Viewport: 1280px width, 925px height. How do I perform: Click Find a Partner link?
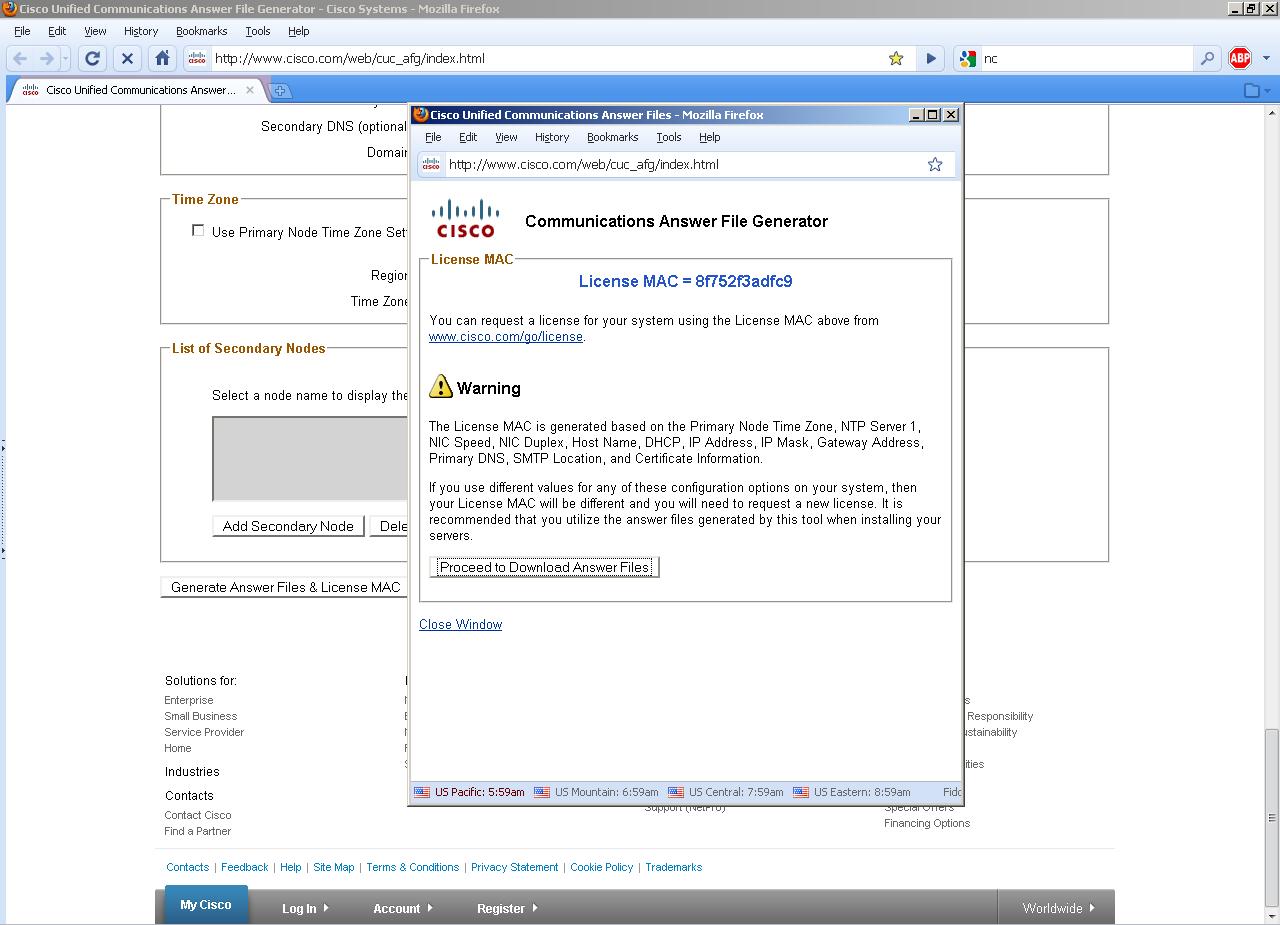198,831
